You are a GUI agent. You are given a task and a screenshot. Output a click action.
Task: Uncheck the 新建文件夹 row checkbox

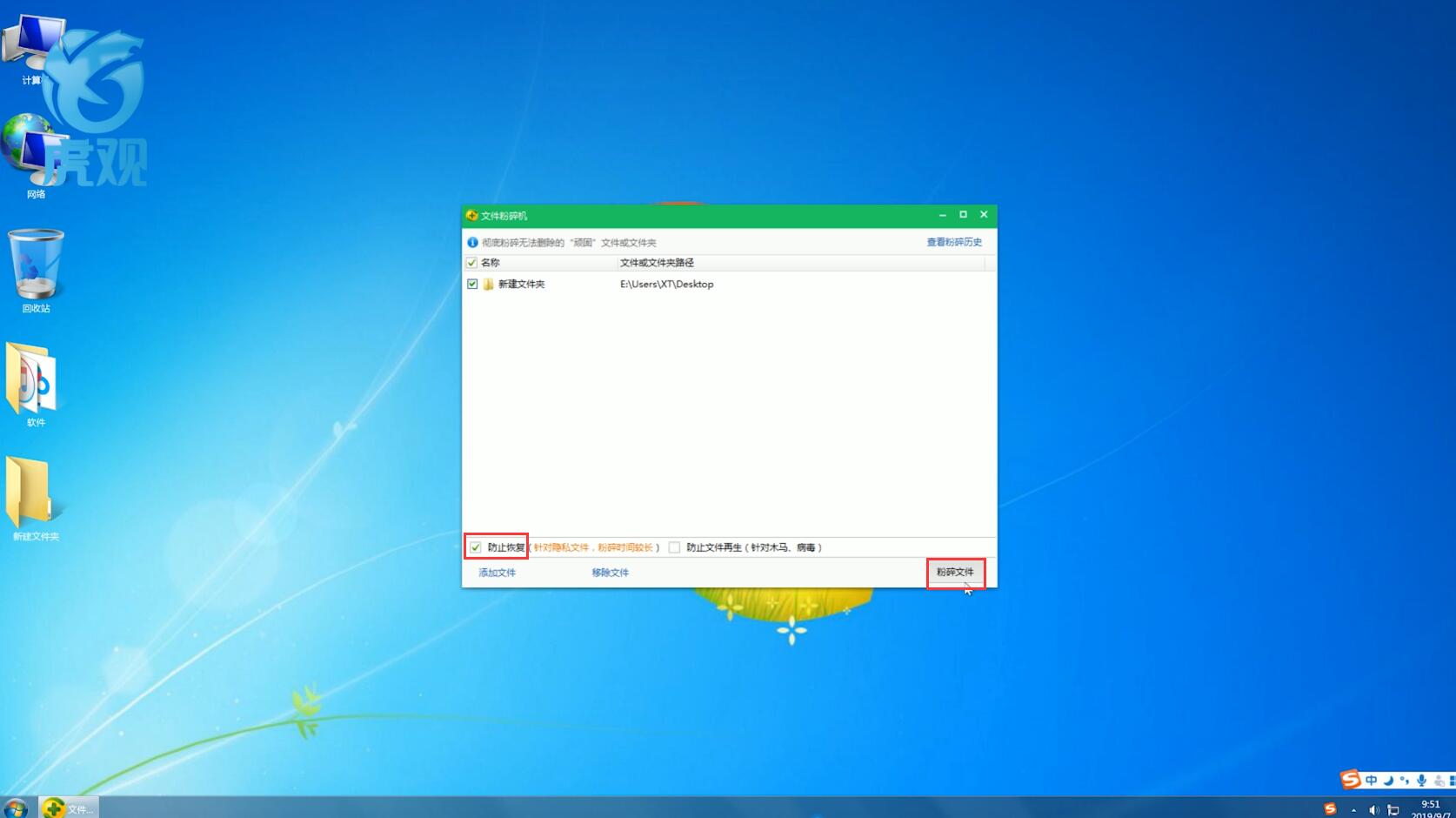[472, 284]
